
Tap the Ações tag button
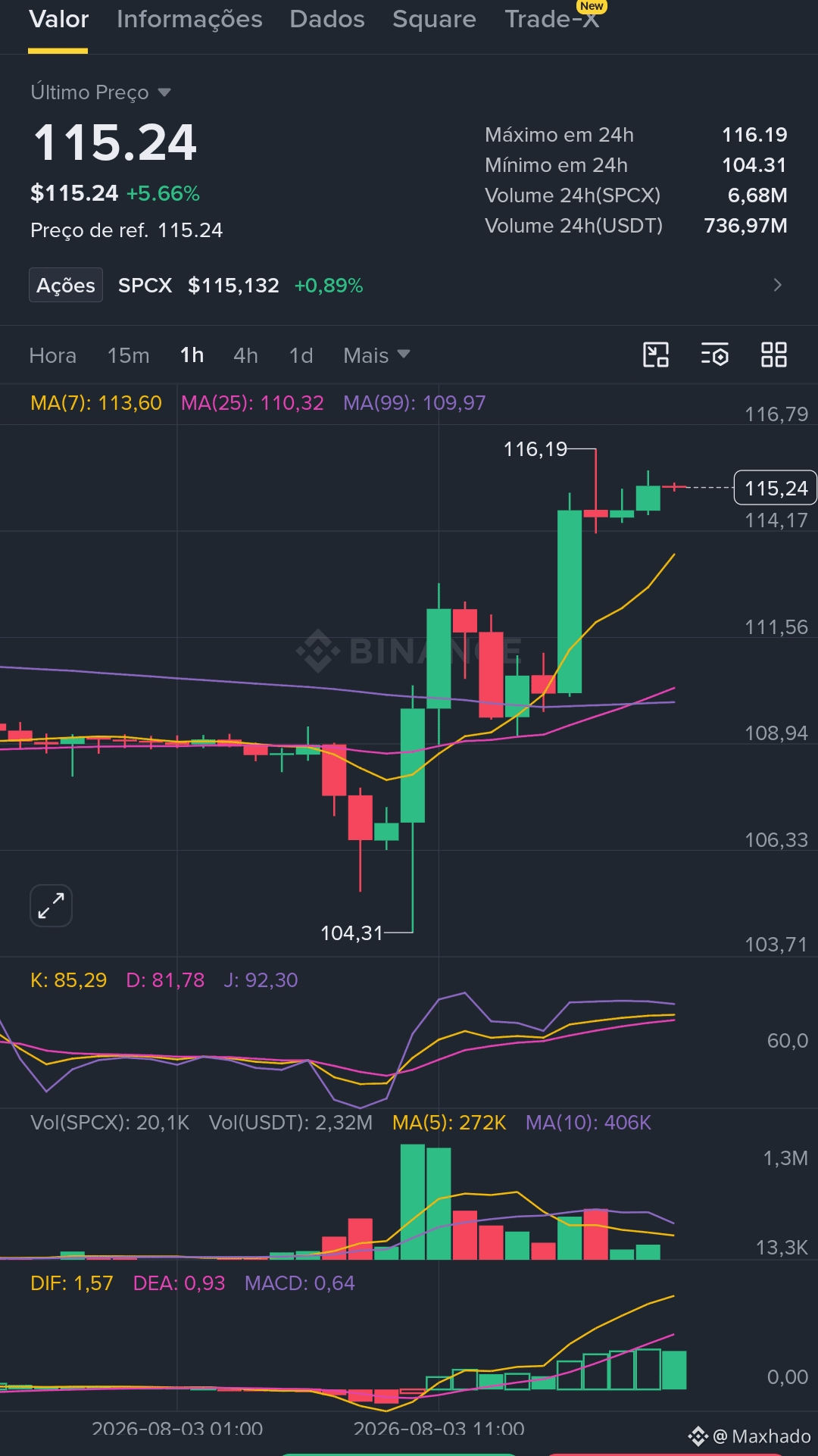66,285
